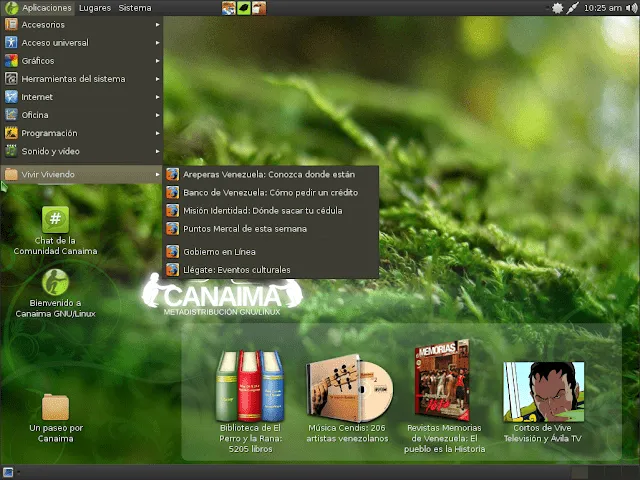Expand the Sonido y vídeo submenu
The height and width of the screenshot is (480, 640).
[x=82, y=151]
